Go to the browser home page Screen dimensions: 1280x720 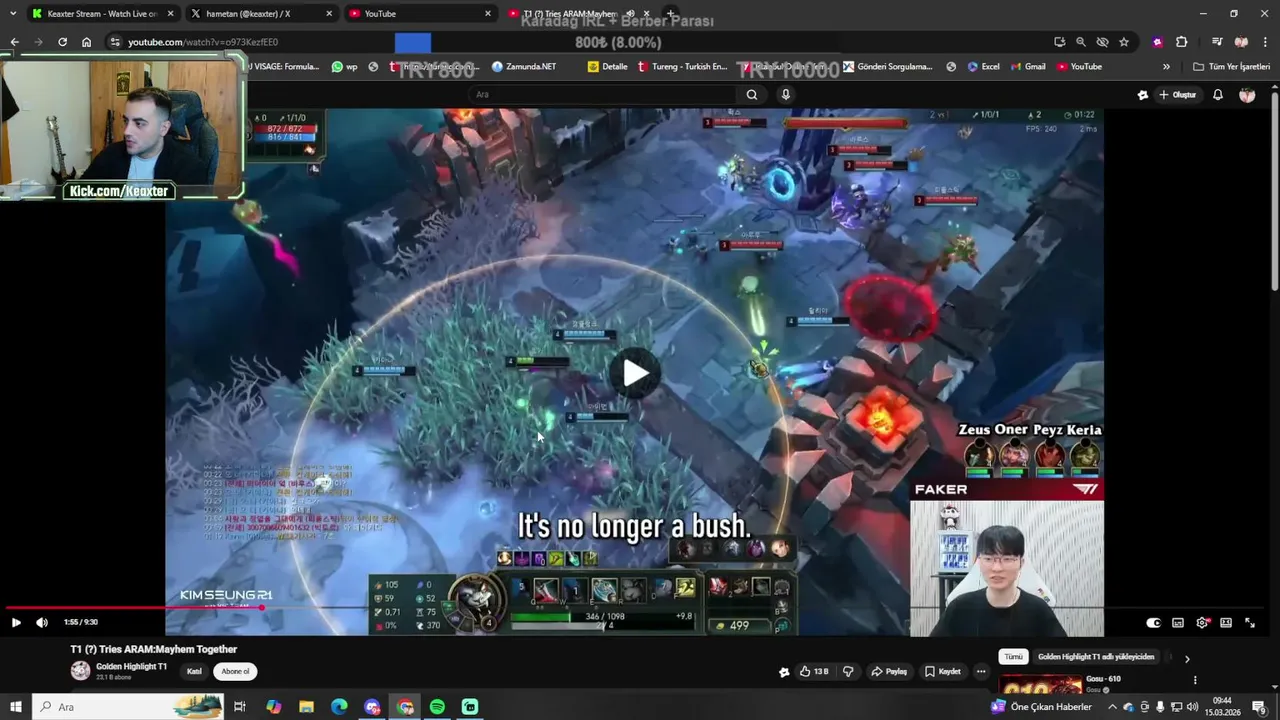click(86, 42)
